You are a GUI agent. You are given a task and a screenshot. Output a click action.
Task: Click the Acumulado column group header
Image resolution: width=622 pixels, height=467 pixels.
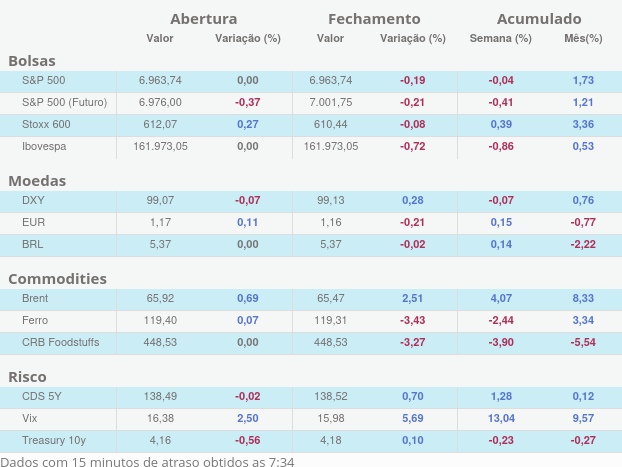tap(538, 19)
